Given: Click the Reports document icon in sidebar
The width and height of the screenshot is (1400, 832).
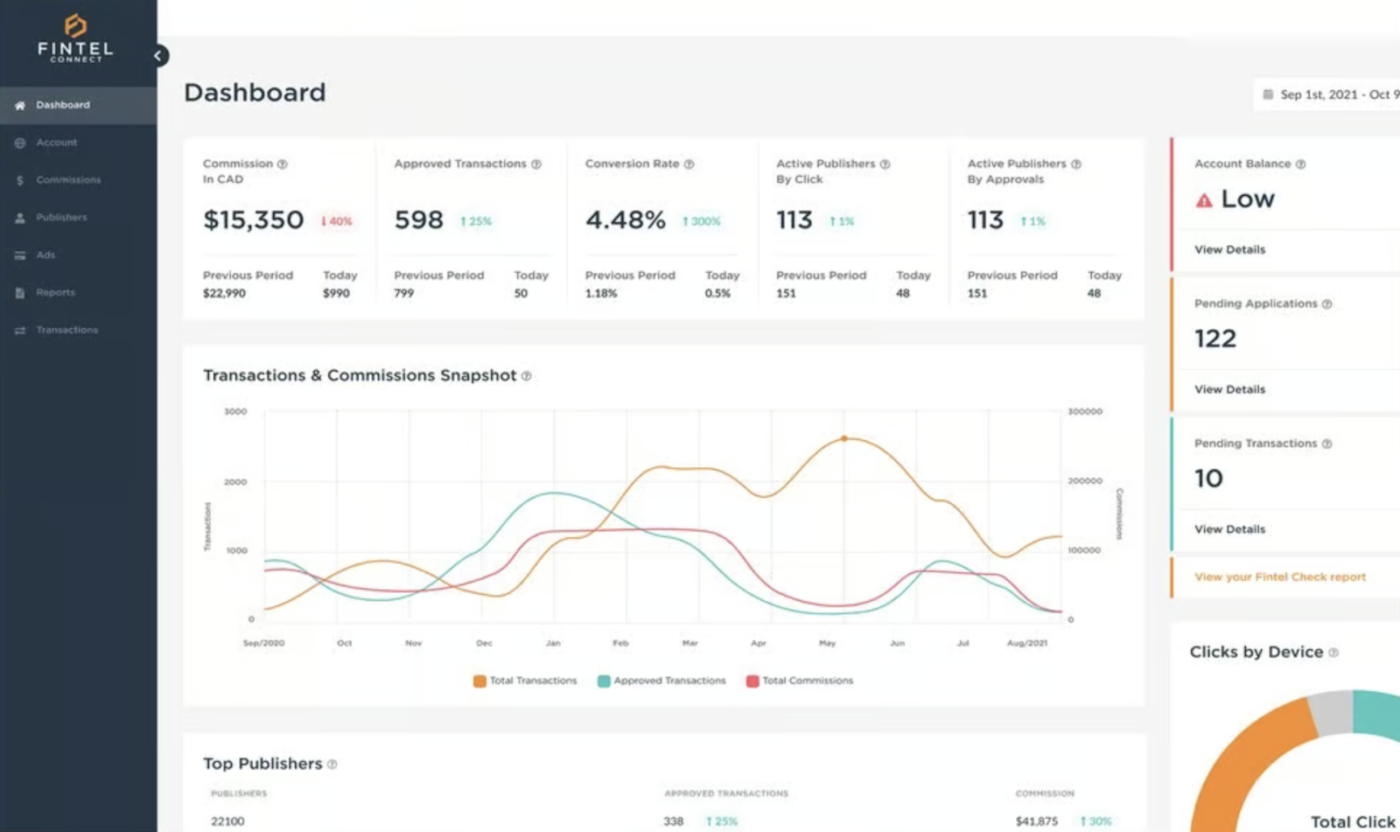Looking at the screenshot, I should (20, 293).
